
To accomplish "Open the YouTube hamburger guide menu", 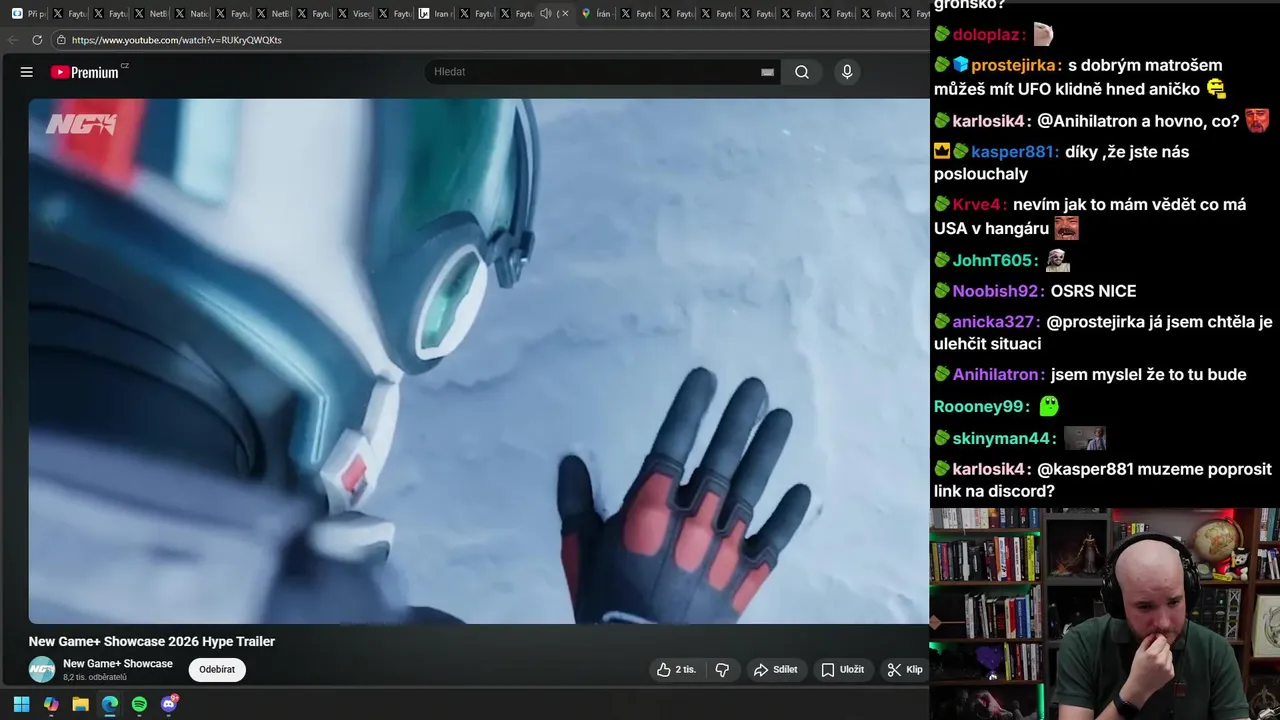I will 27,72.
